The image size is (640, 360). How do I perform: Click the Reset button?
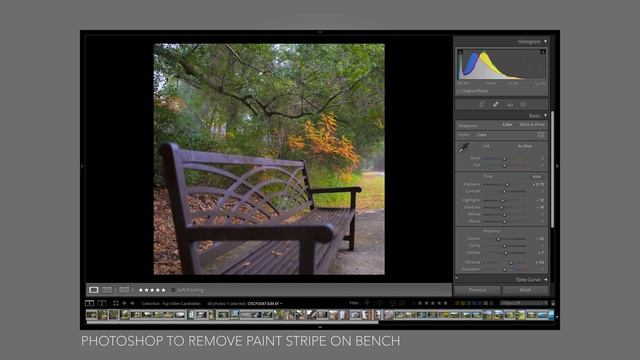[x=525, y=290]
